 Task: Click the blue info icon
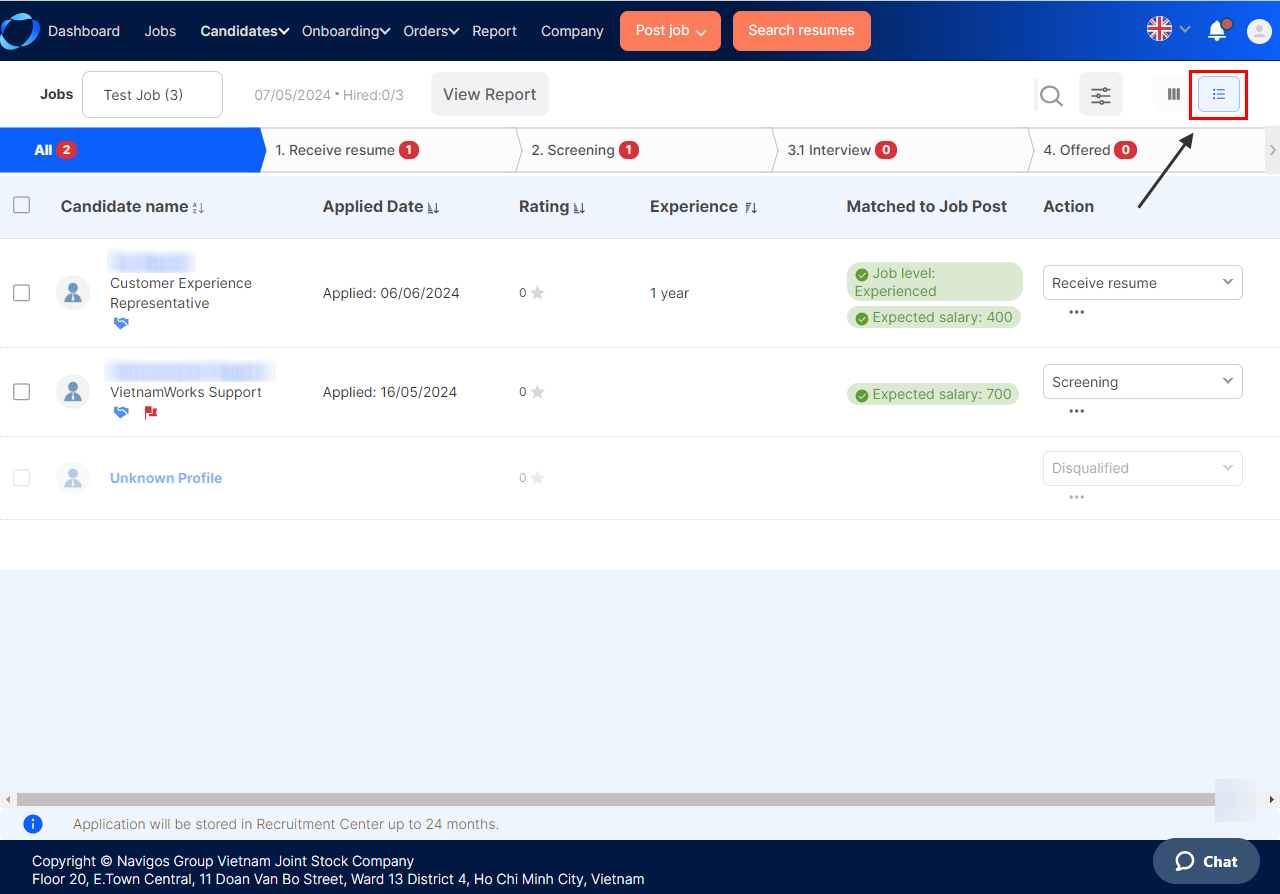click(x=33, y=824)
